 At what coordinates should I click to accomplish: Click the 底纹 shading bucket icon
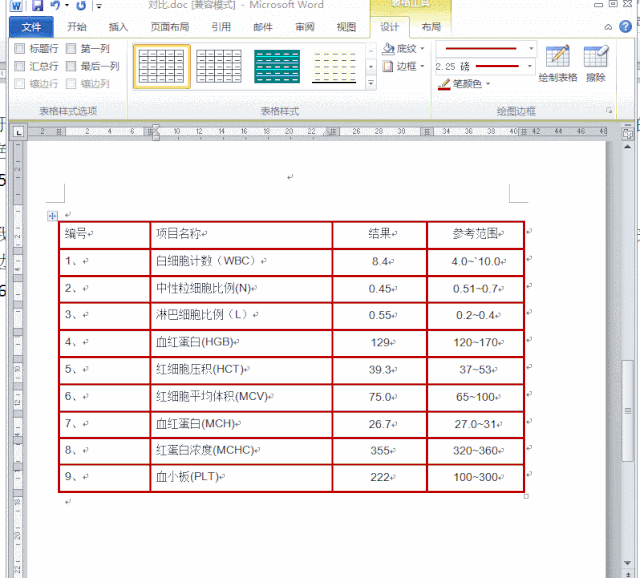tap(388, 49)
